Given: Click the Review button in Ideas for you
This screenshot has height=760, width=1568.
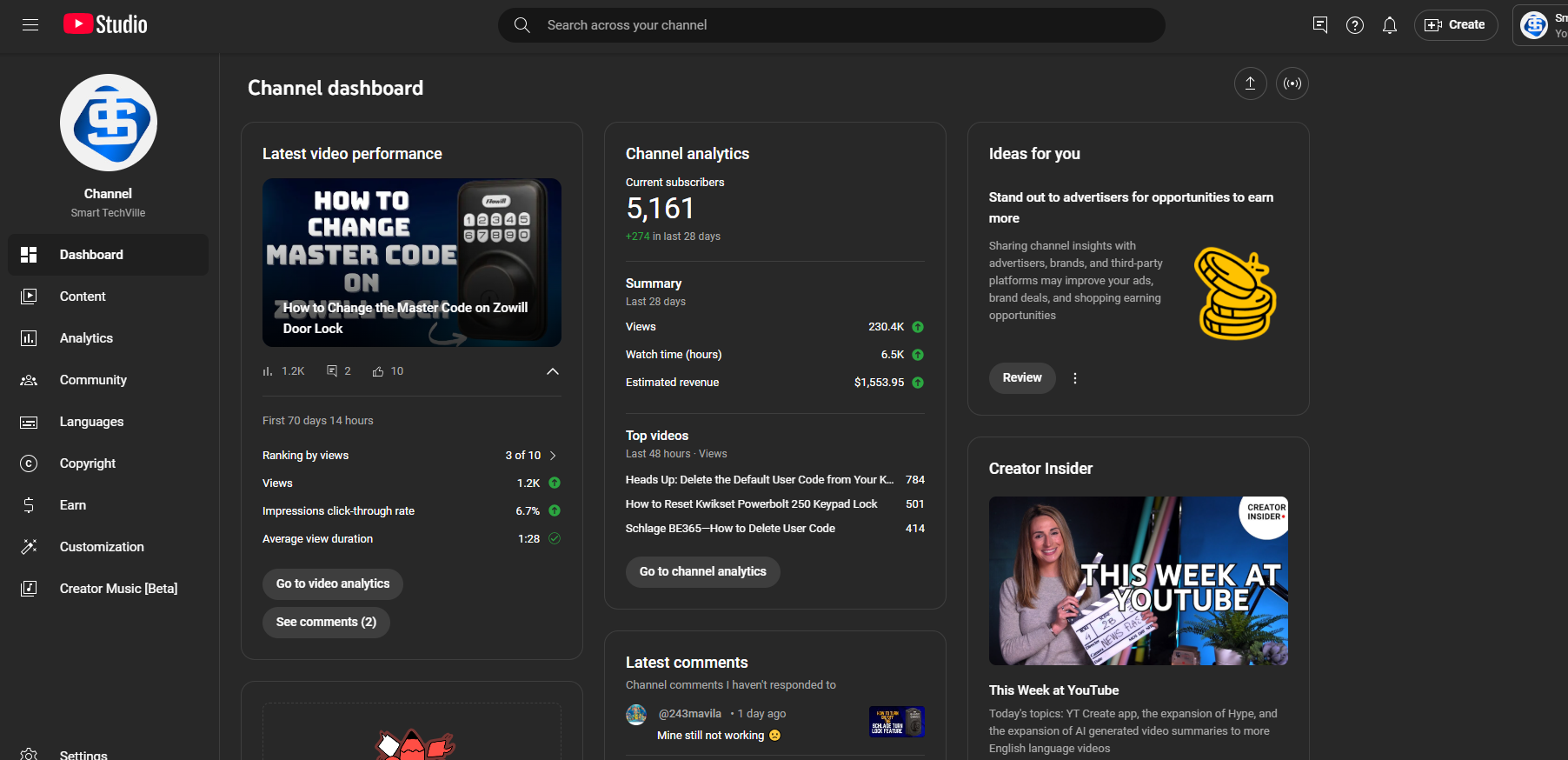Looking at the screenshot, I should tap(1022, 378).
